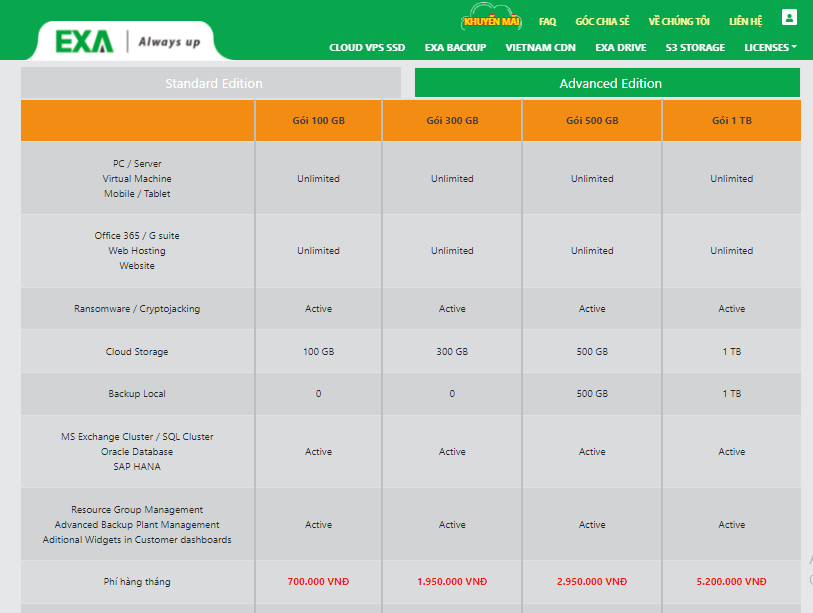Click the user account icon
The image size is (813, 613).
click(x=789, y=17)
